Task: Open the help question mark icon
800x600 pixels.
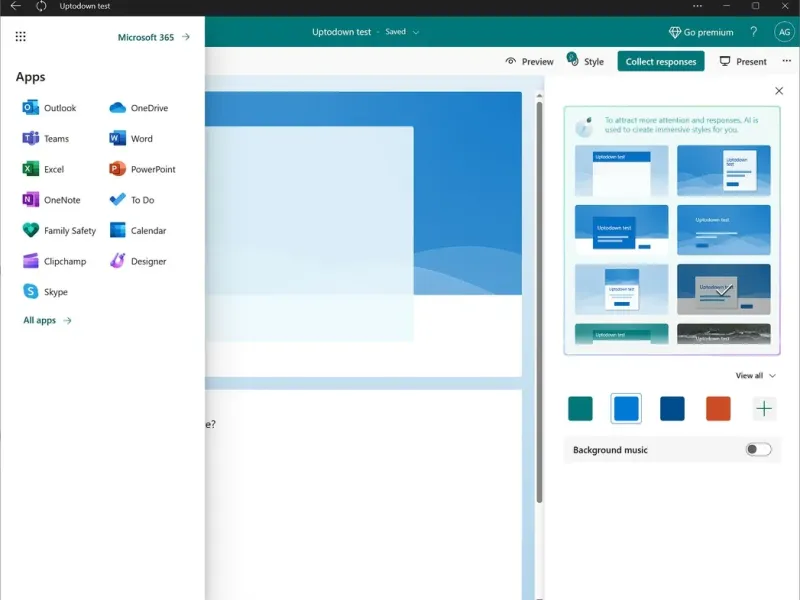Action: tap(754, 32)
